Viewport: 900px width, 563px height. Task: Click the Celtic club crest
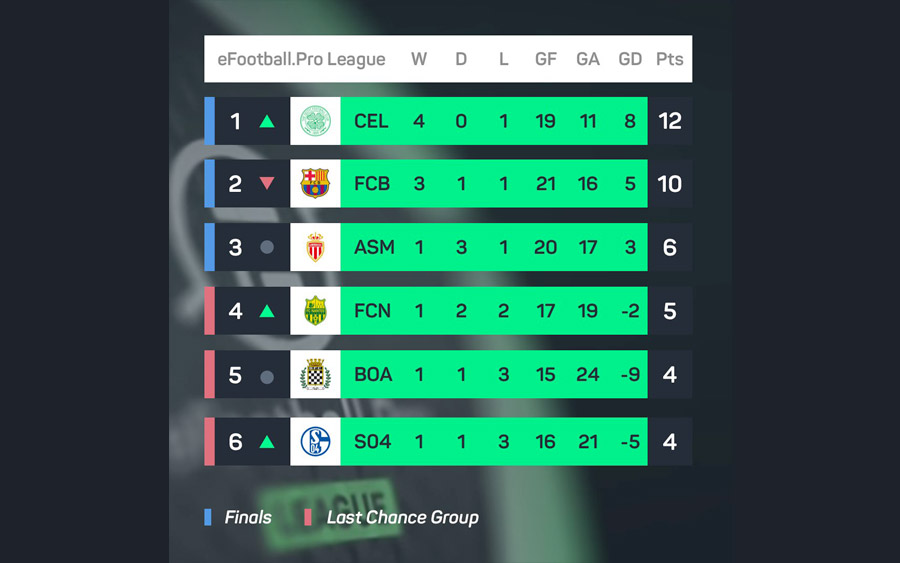315,121
